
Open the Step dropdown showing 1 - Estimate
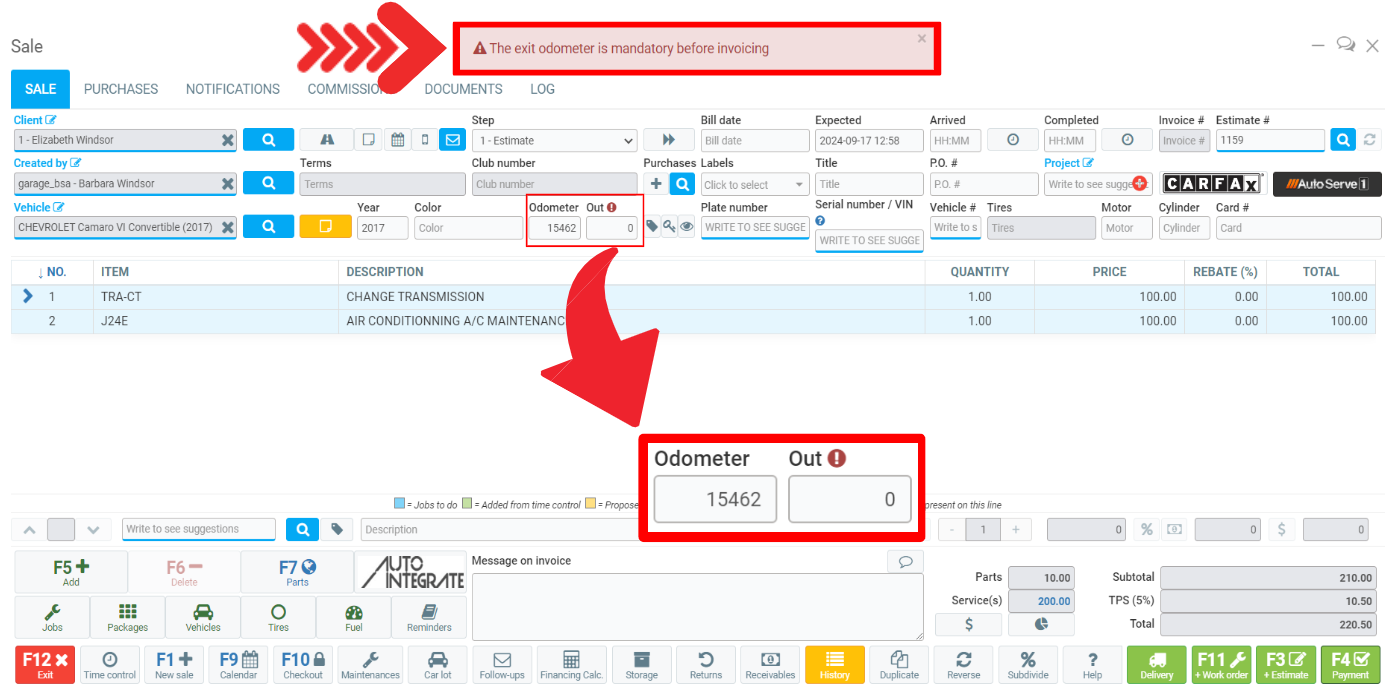coord(554,141)
